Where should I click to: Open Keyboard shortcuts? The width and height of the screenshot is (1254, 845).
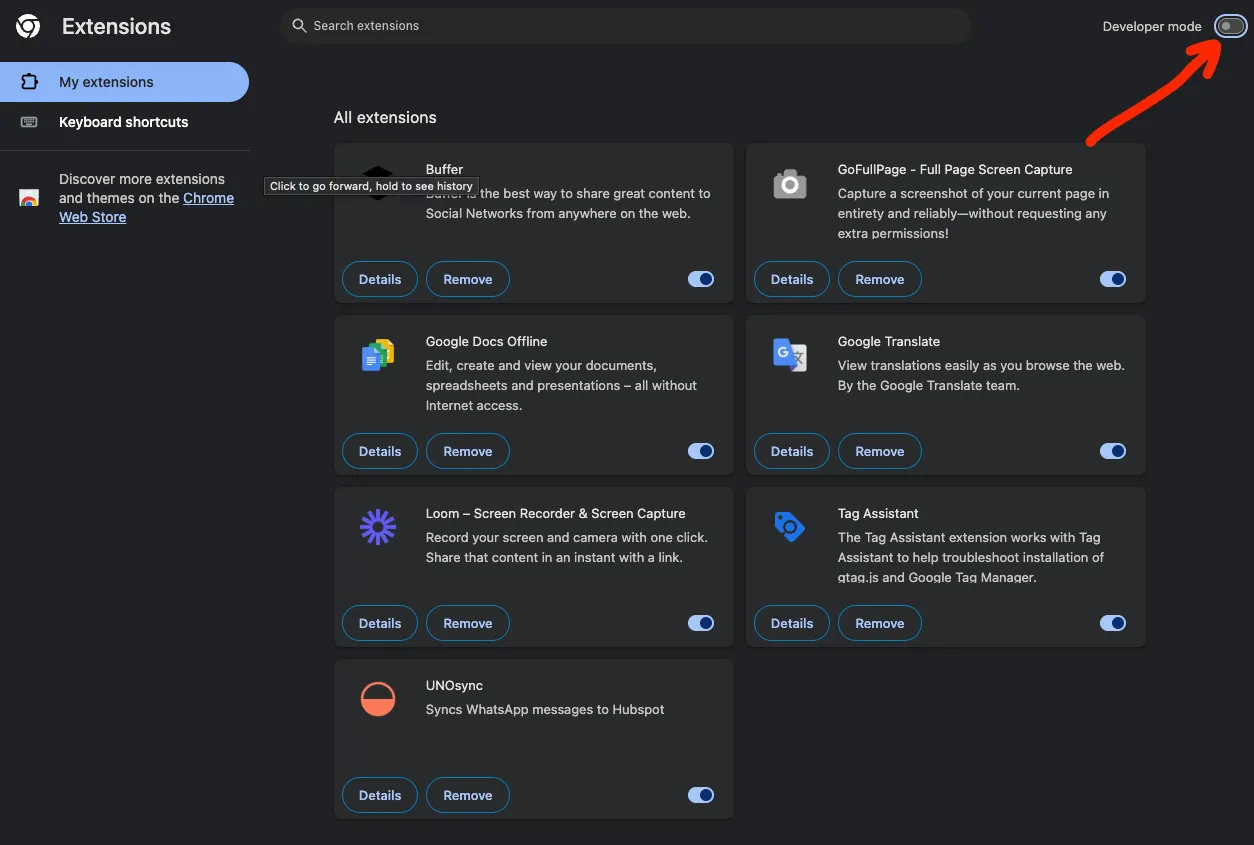pyautogui.click(x=123, y=121)
